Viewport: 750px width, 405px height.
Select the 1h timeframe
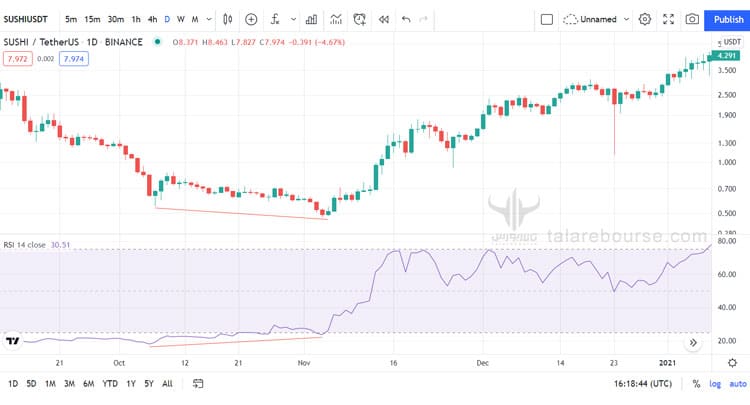136,20
